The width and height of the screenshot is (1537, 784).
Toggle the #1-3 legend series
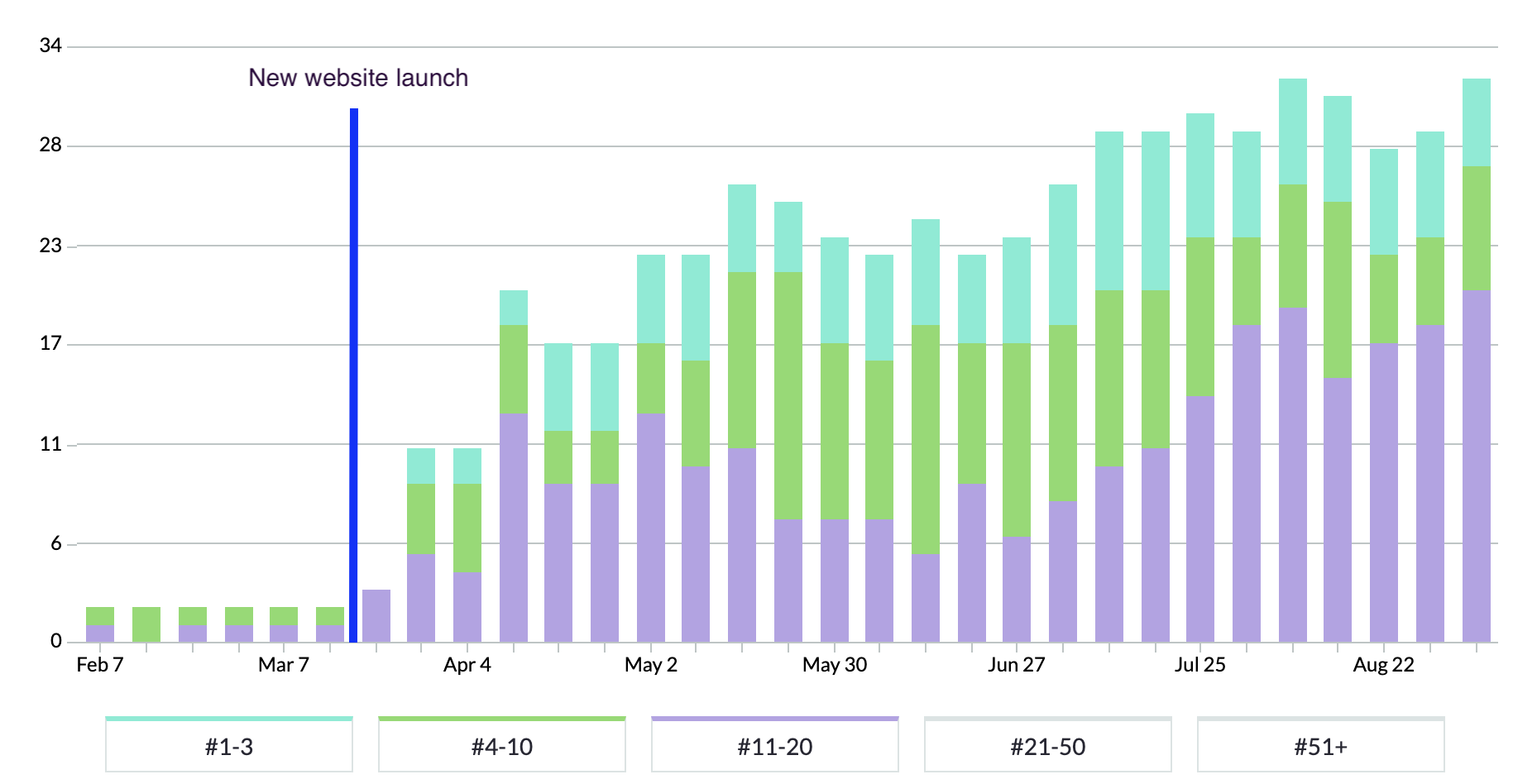click(x=229, y=746)
